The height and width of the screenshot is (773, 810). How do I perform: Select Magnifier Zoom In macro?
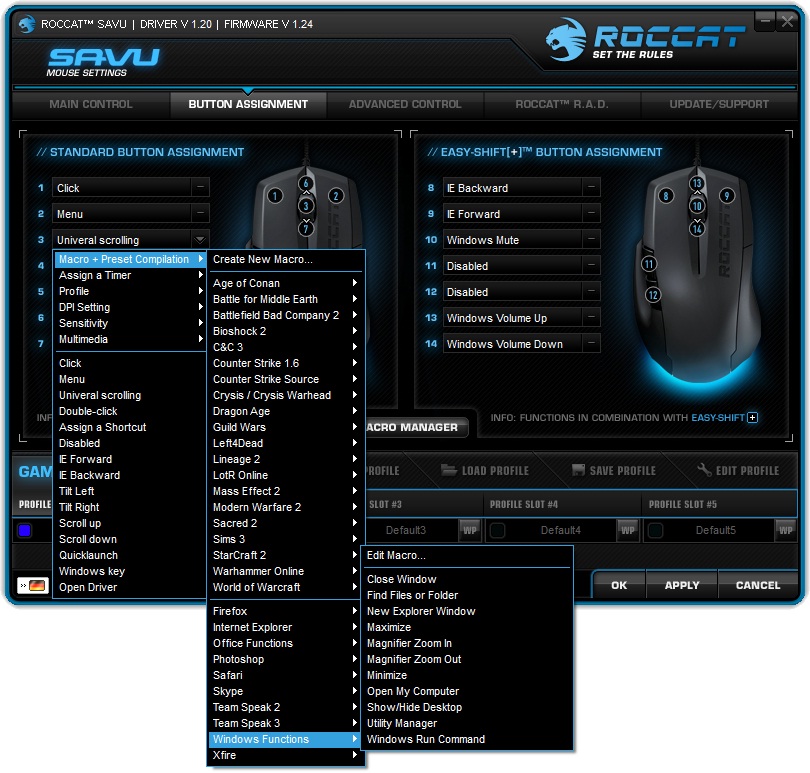click(468, 643)
